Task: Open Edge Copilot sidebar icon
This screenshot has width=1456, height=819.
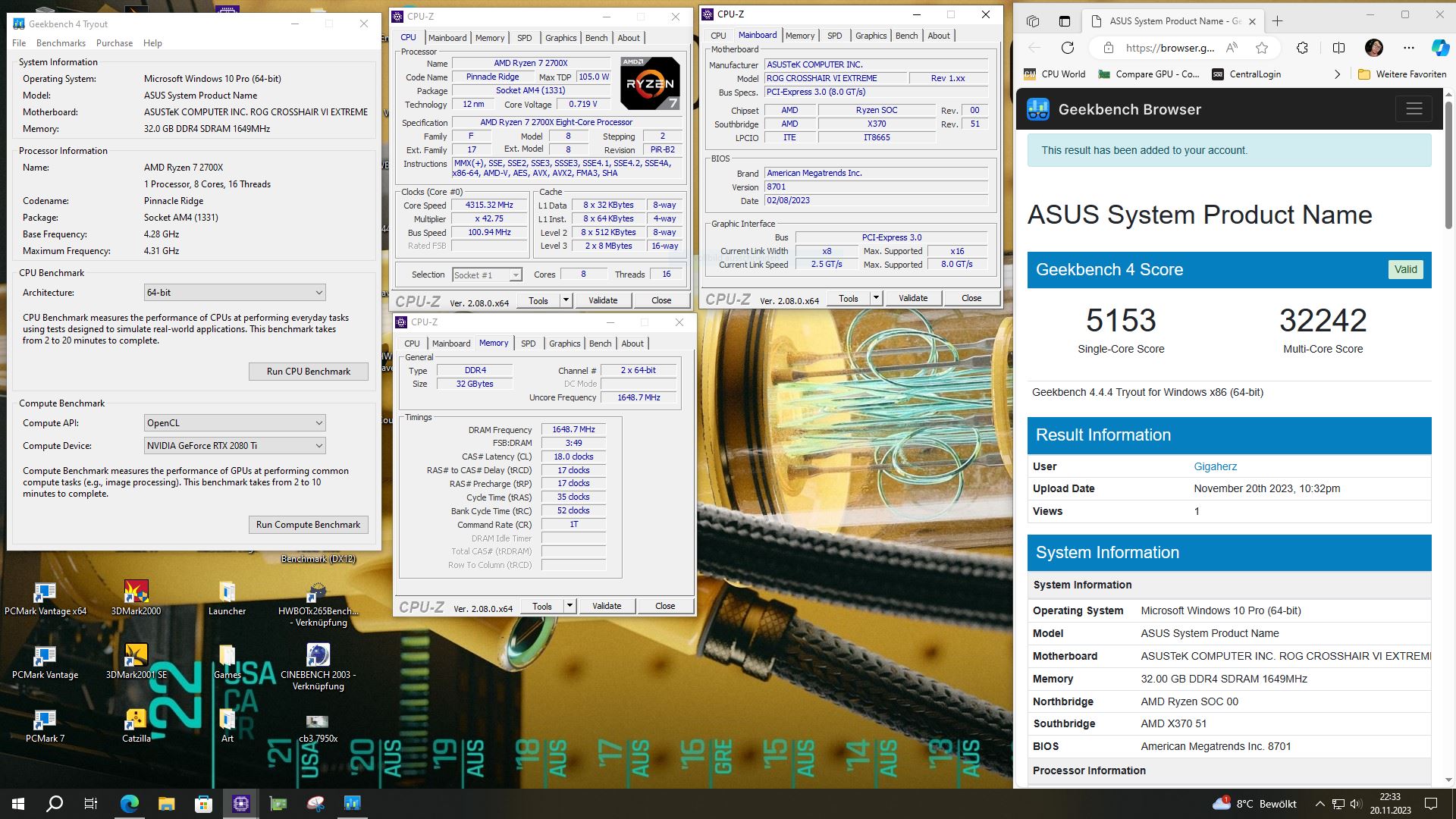Action: [1439, 48]
